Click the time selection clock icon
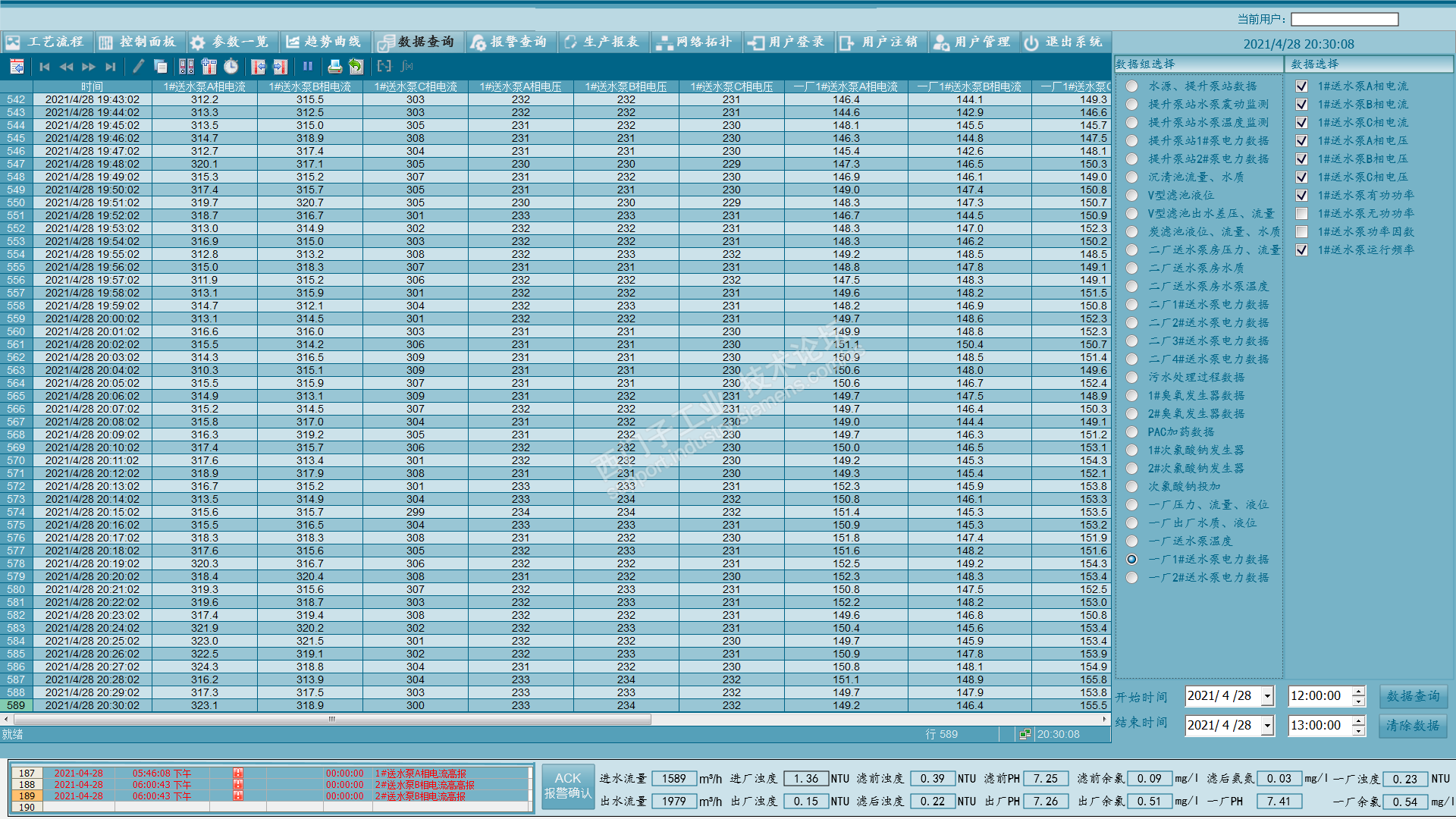The width and height of the screenshot is (1456, 819). (231, 67)
